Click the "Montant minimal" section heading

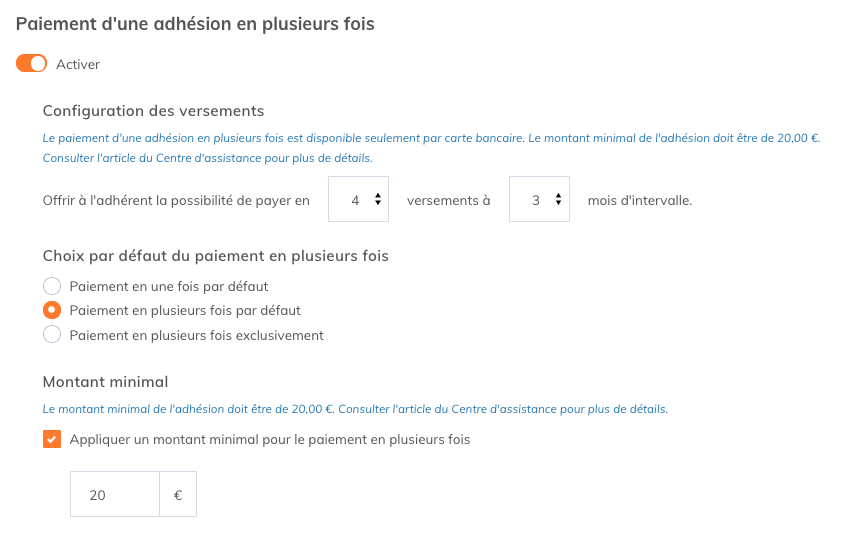click(x=105, y=381)
